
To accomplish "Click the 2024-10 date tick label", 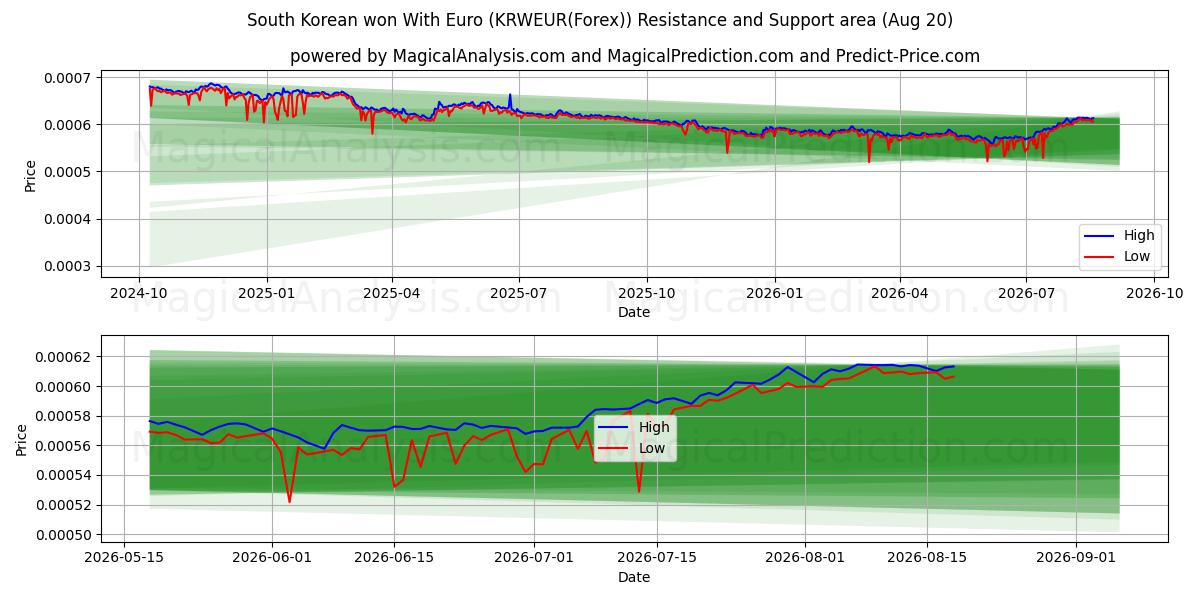I will tap(139, 294).
